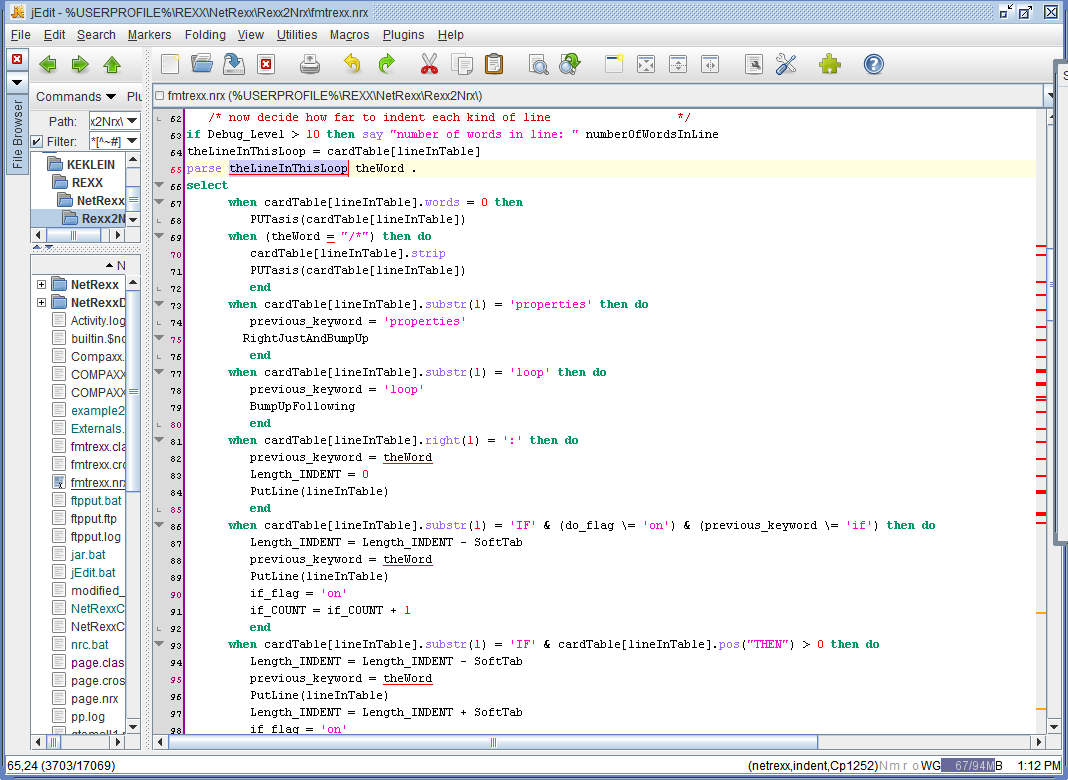
Task: Click the File Browser side tab
Action: point(17,135)
